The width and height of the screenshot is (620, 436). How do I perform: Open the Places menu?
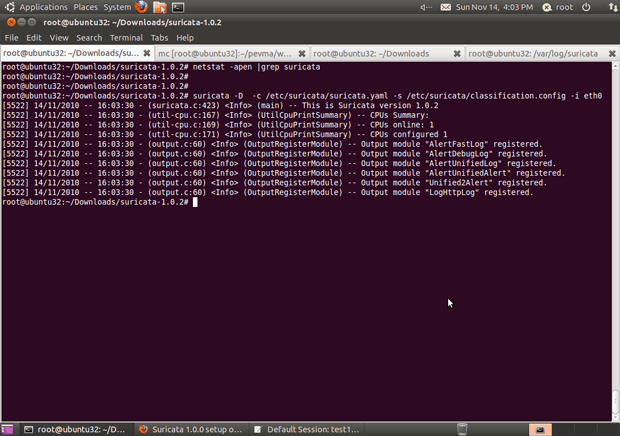click(85, 7)
